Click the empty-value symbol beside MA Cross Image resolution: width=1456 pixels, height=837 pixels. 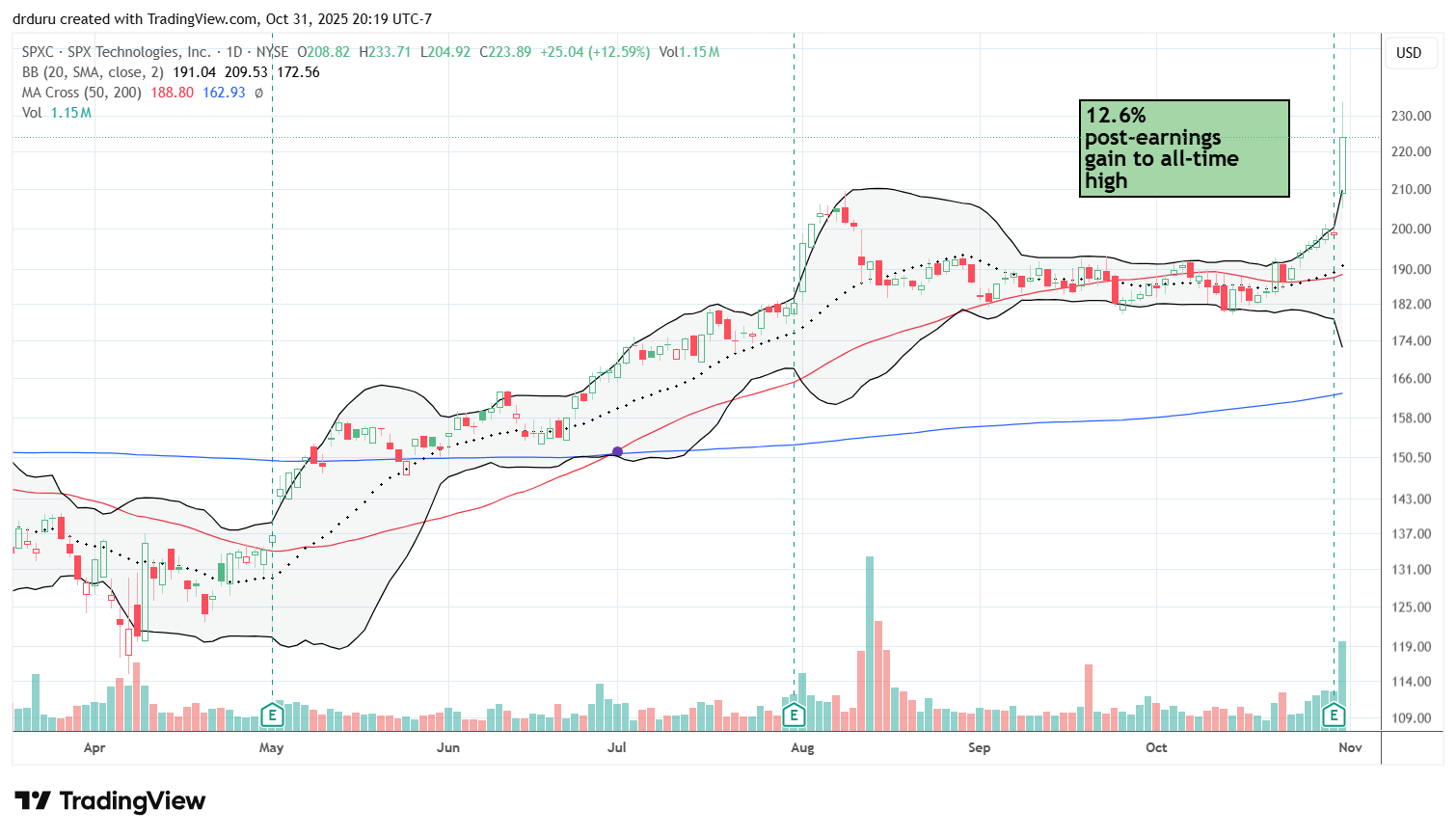point(258,93)
